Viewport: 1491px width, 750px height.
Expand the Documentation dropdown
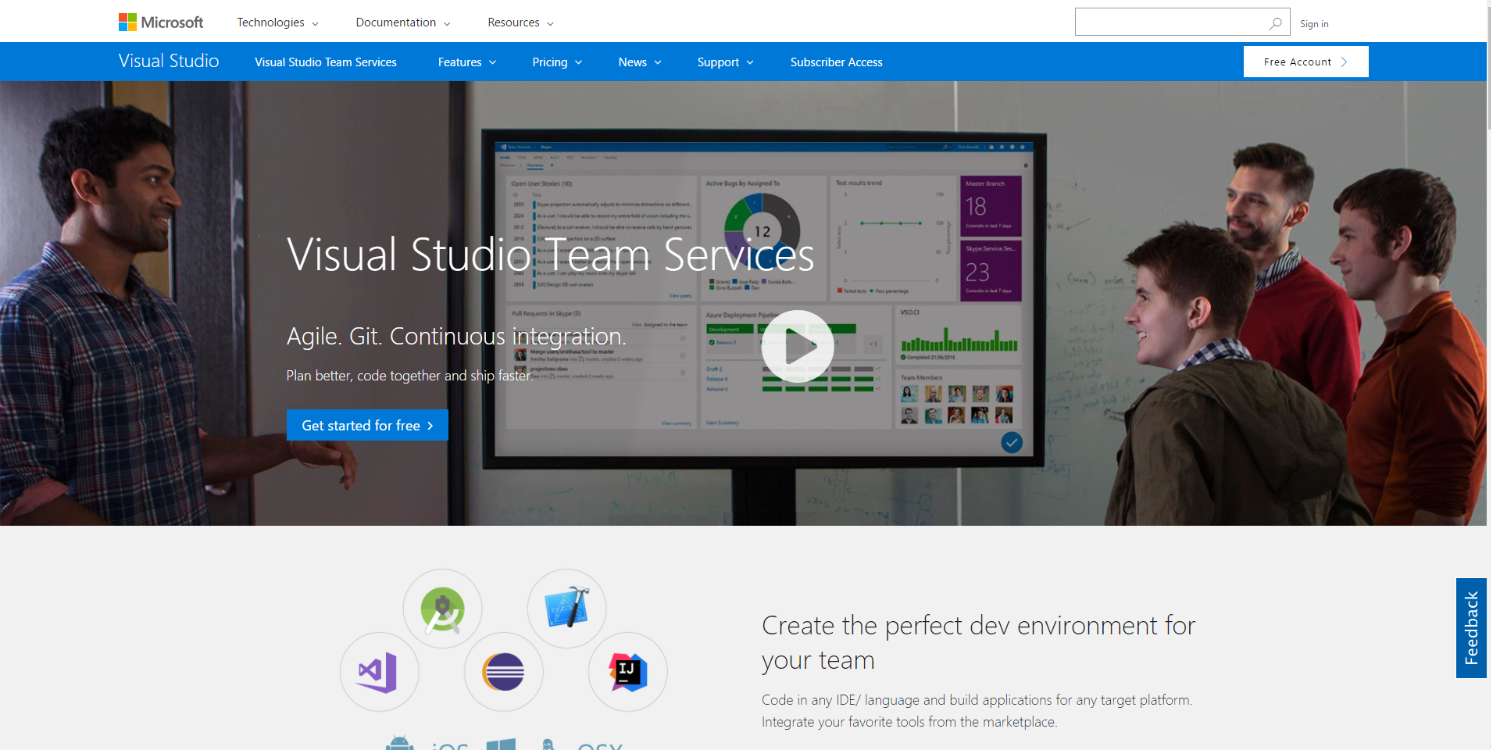403,22
